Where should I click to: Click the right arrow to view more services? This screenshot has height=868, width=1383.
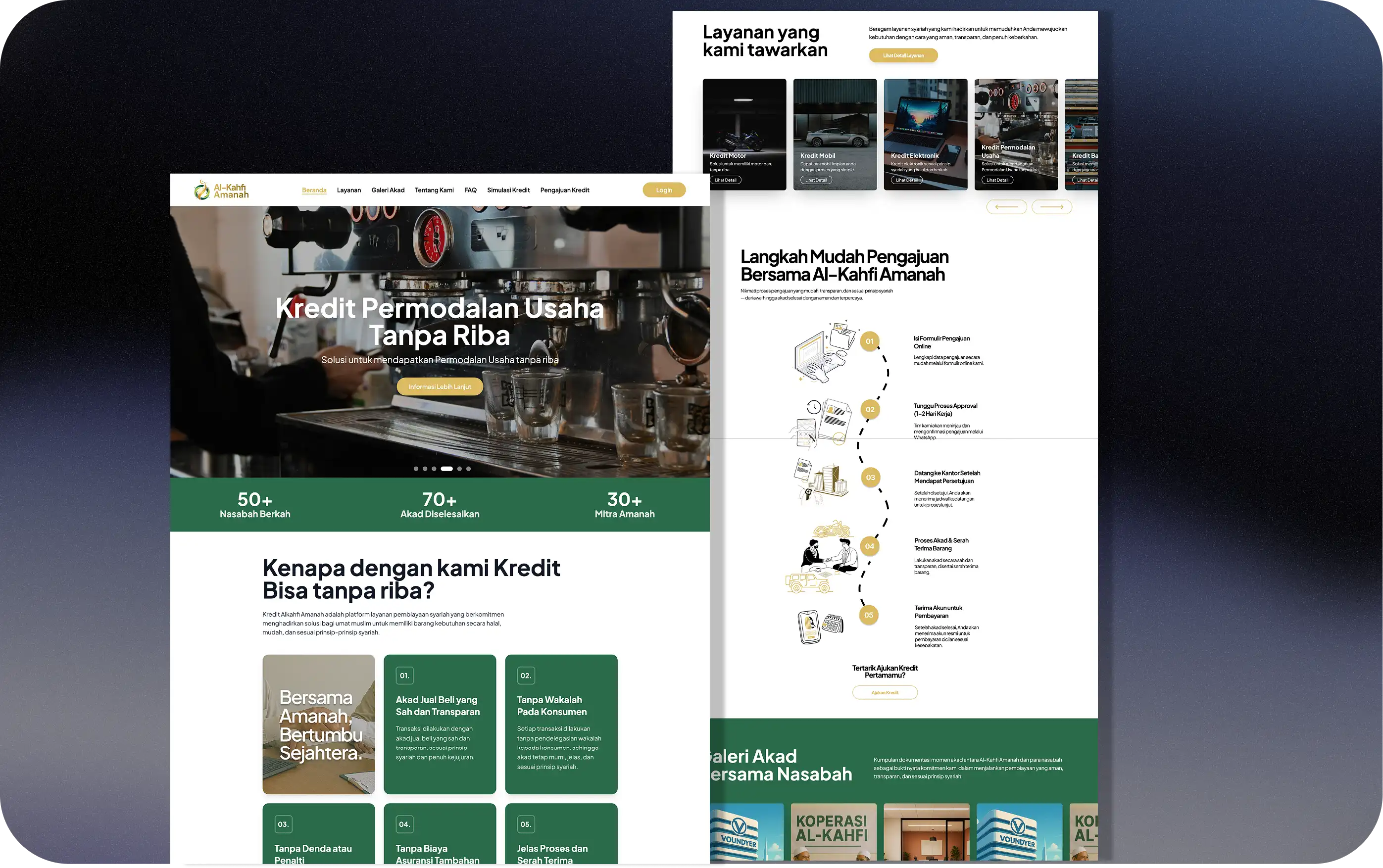tap(1052, 207)
